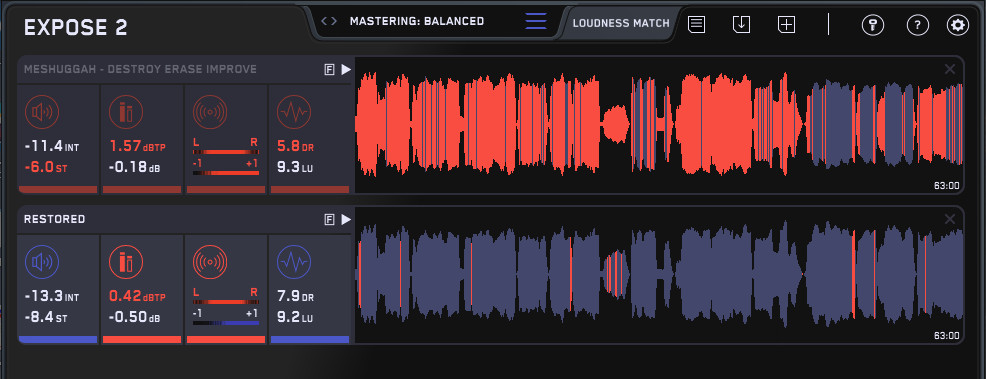Image resolution: width=986 pixels, height=379 pixels.
Task: Select dynamic range waveform icon on Meshuggah track
Action: point(294,113)
